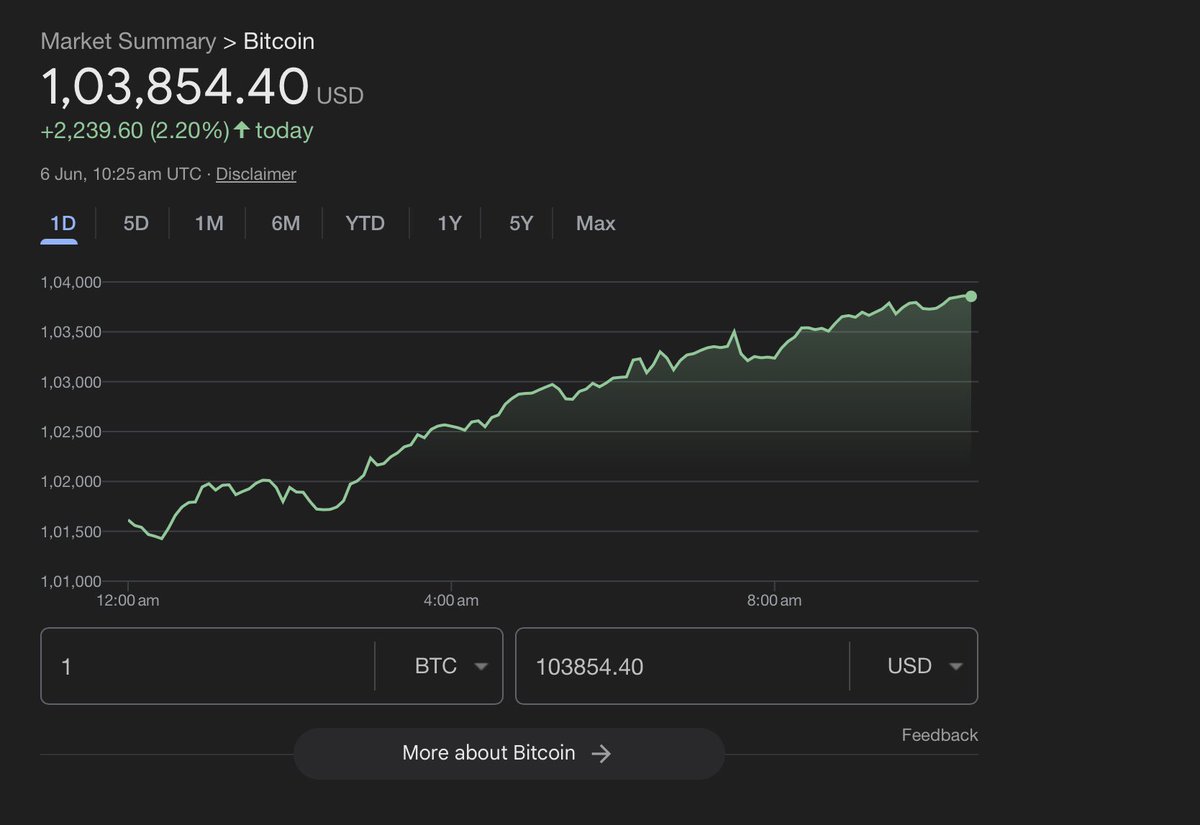Click the 1,01,000 y-axis label
Image resolution: width=1200 pixels, height=825 pixels.
(x=71, y=581)
